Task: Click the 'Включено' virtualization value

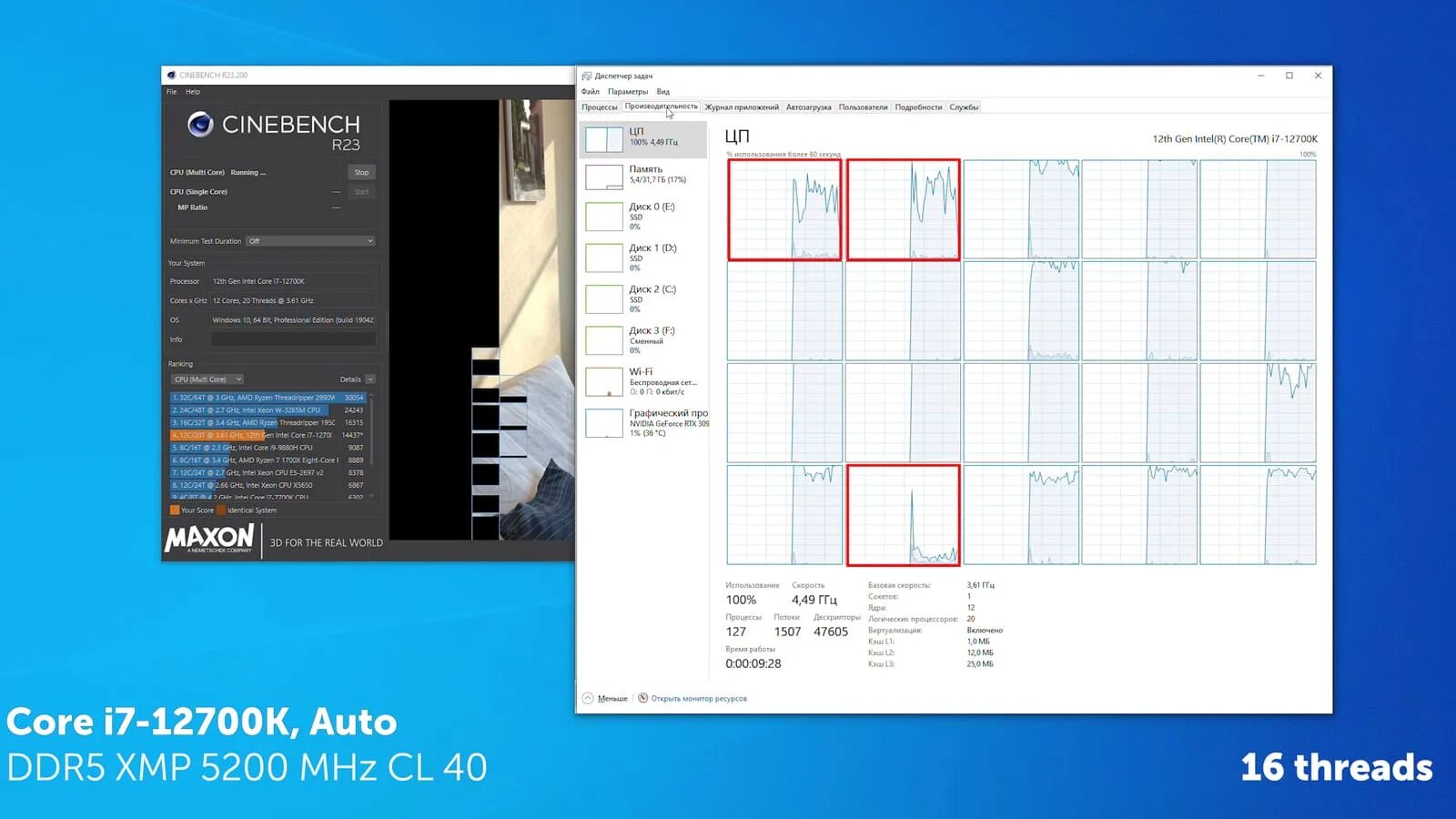Action: pos(985,631)
